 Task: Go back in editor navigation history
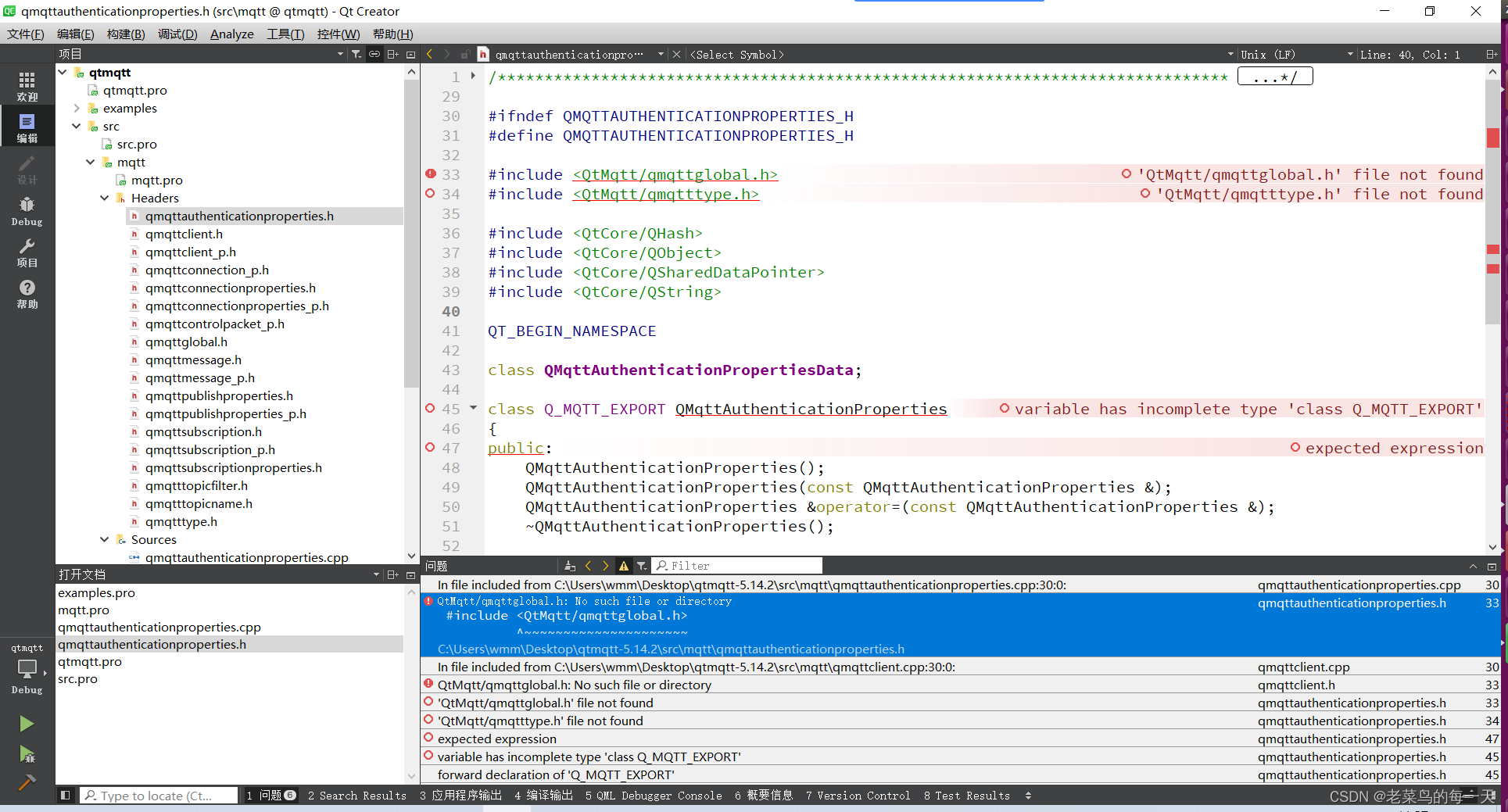(429, 54)
